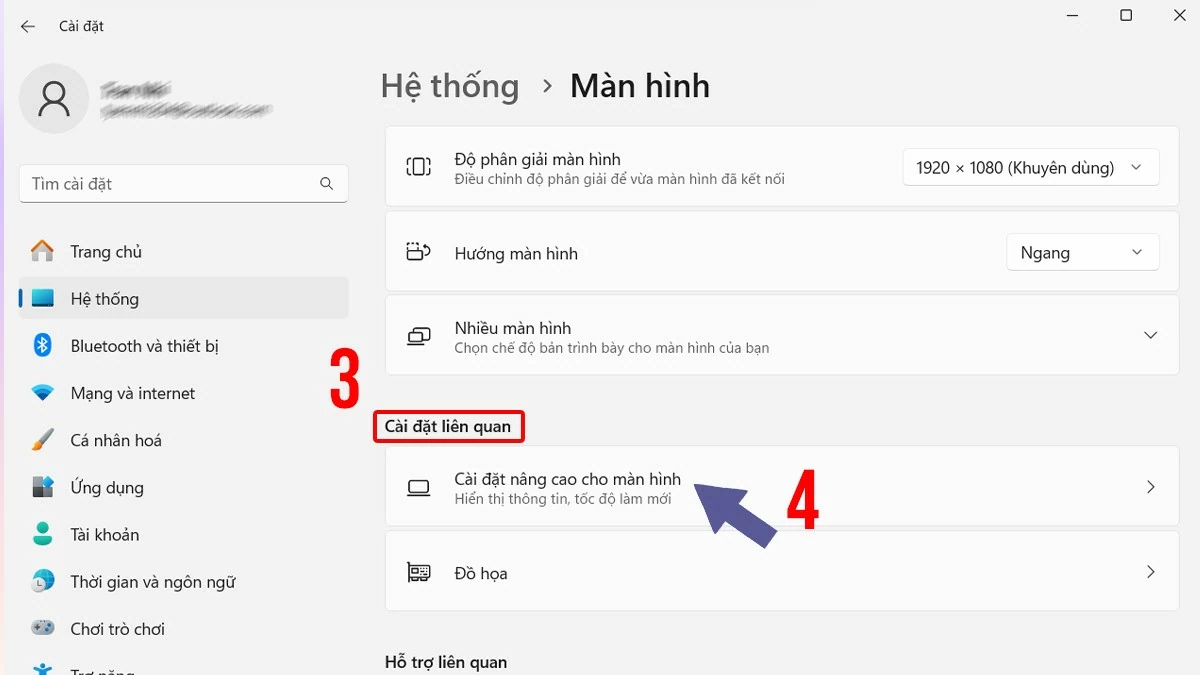
Task: Click the Trợ năng accessibility icon
Action: click(44, 668)
